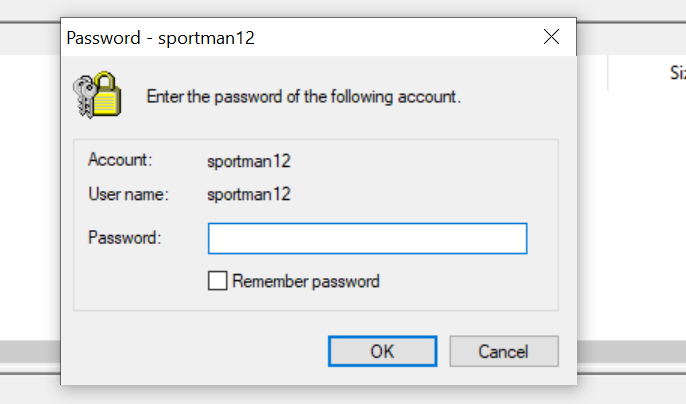Confirm the password with the OK button
This screenshot has height=404, width=686.
[382, 351]
